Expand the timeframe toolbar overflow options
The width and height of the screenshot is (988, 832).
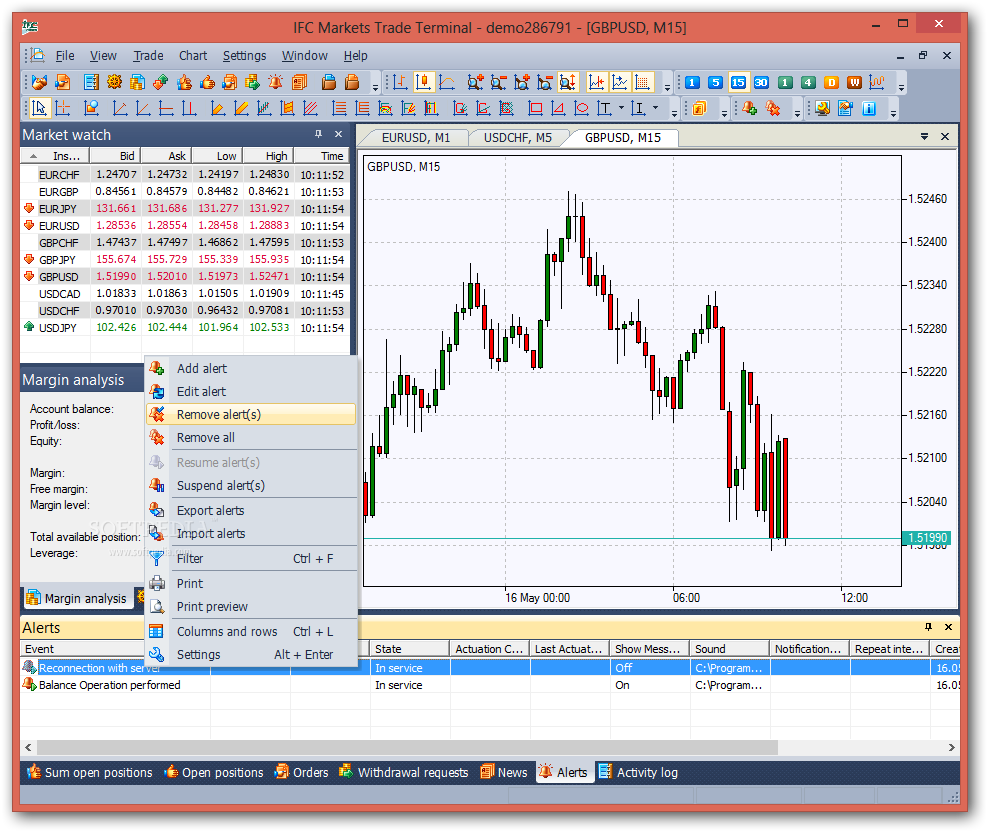pos(901,88)
